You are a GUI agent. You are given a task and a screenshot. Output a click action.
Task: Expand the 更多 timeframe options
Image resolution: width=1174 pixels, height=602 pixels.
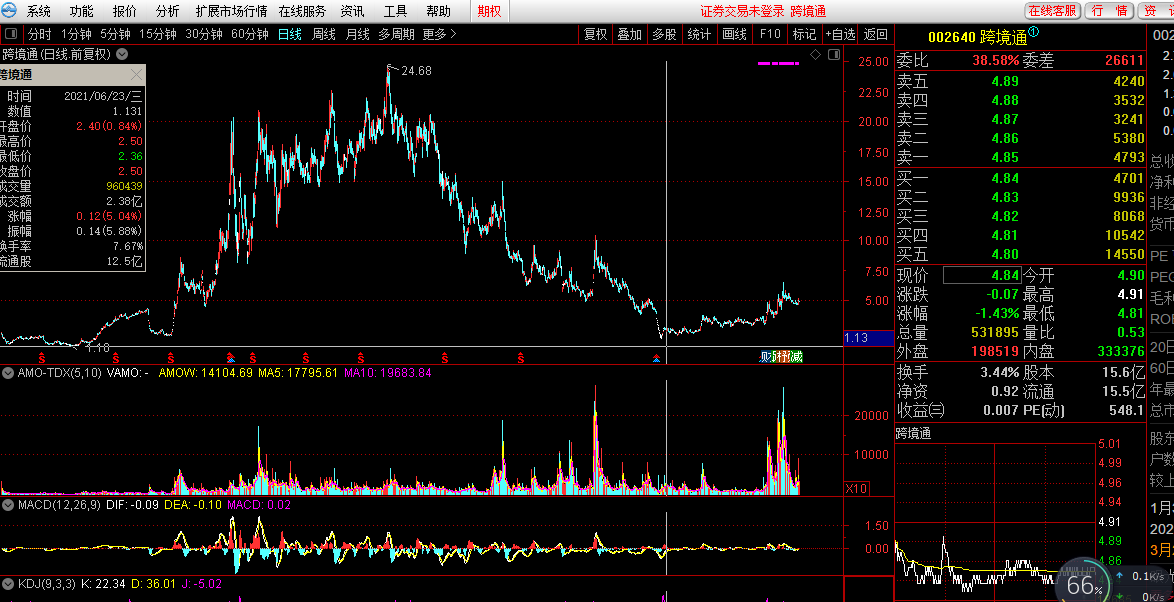pos(439,34)
